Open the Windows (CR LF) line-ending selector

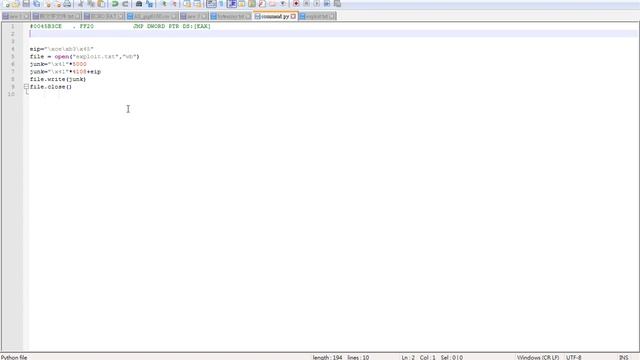point(538,357)
